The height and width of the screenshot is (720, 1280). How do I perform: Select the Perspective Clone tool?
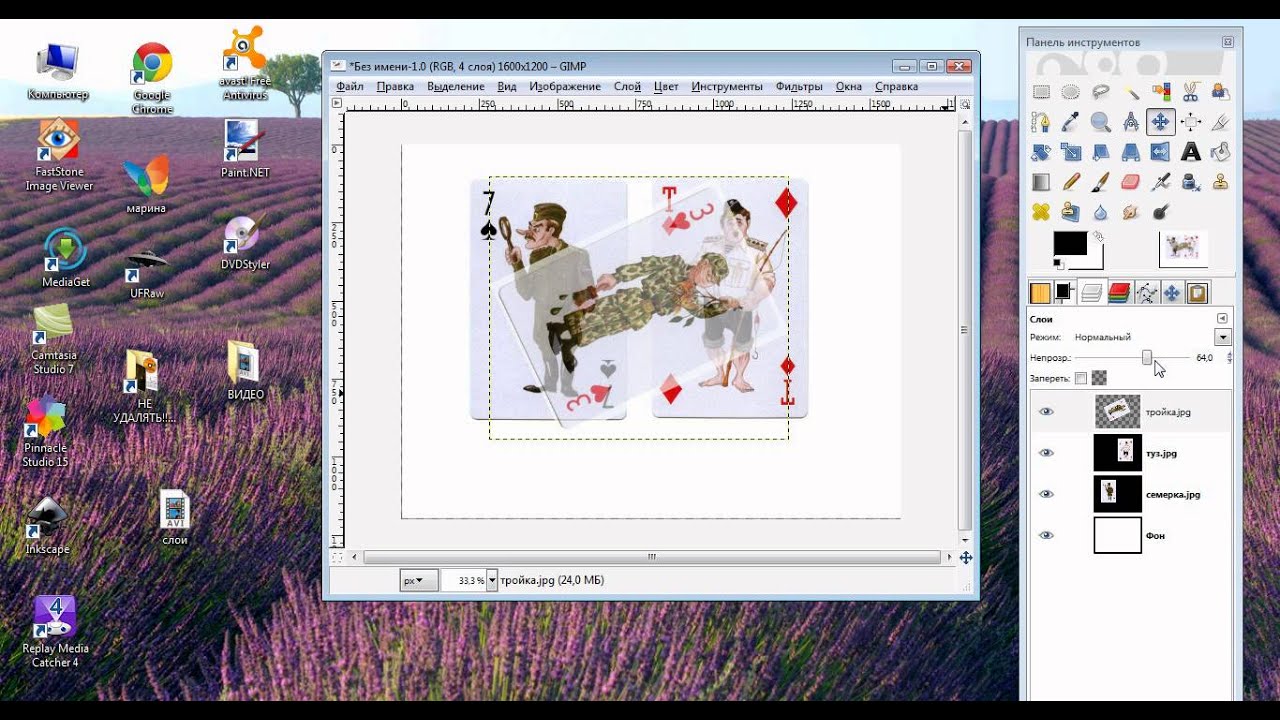pyautogui.click(x=1071, y=212)
